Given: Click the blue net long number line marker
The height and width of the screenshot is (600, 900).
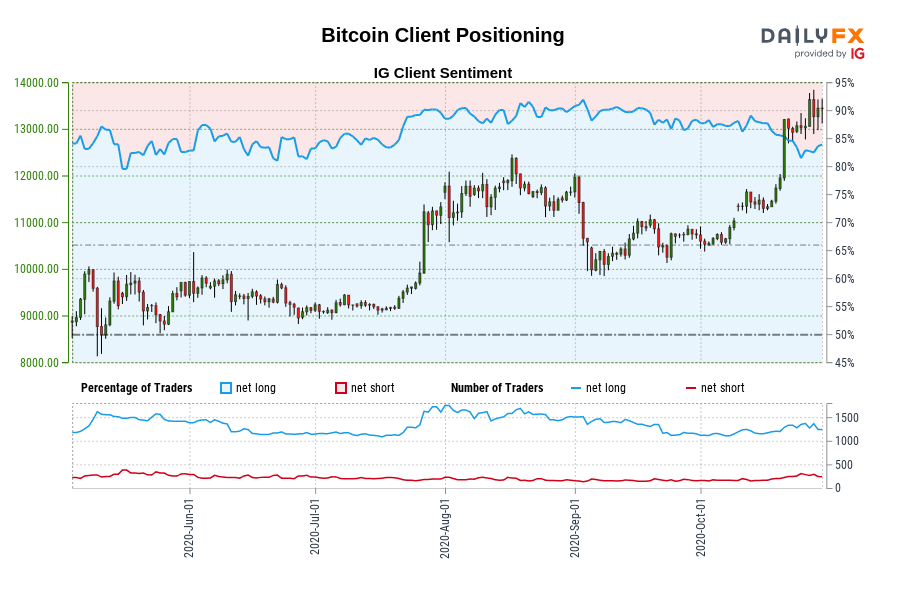Looking at the screenshot, I should [x=576, y=389].
